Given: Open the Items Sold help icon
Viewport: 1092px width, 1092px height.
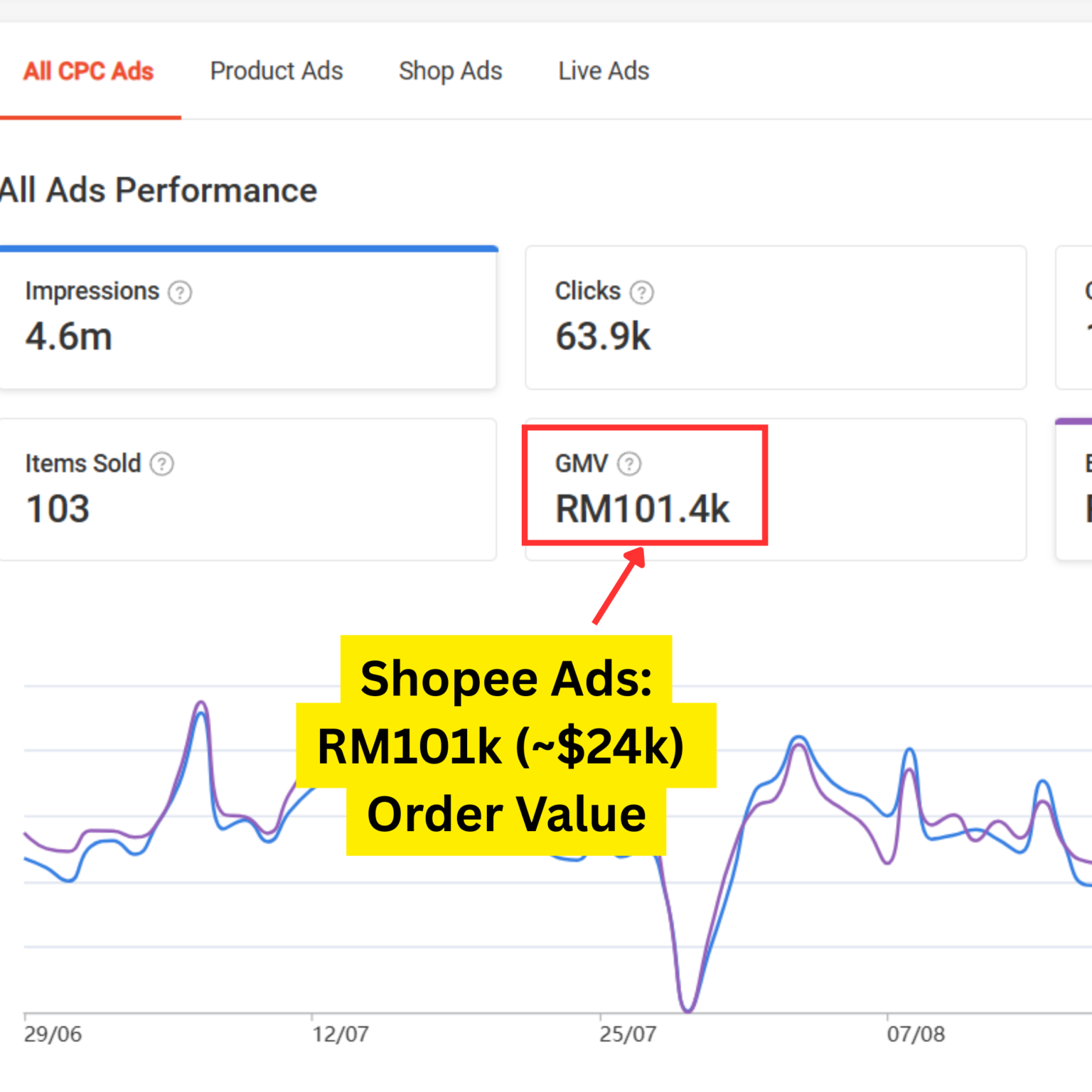Looking at the screenshot, I should (162, 464).
